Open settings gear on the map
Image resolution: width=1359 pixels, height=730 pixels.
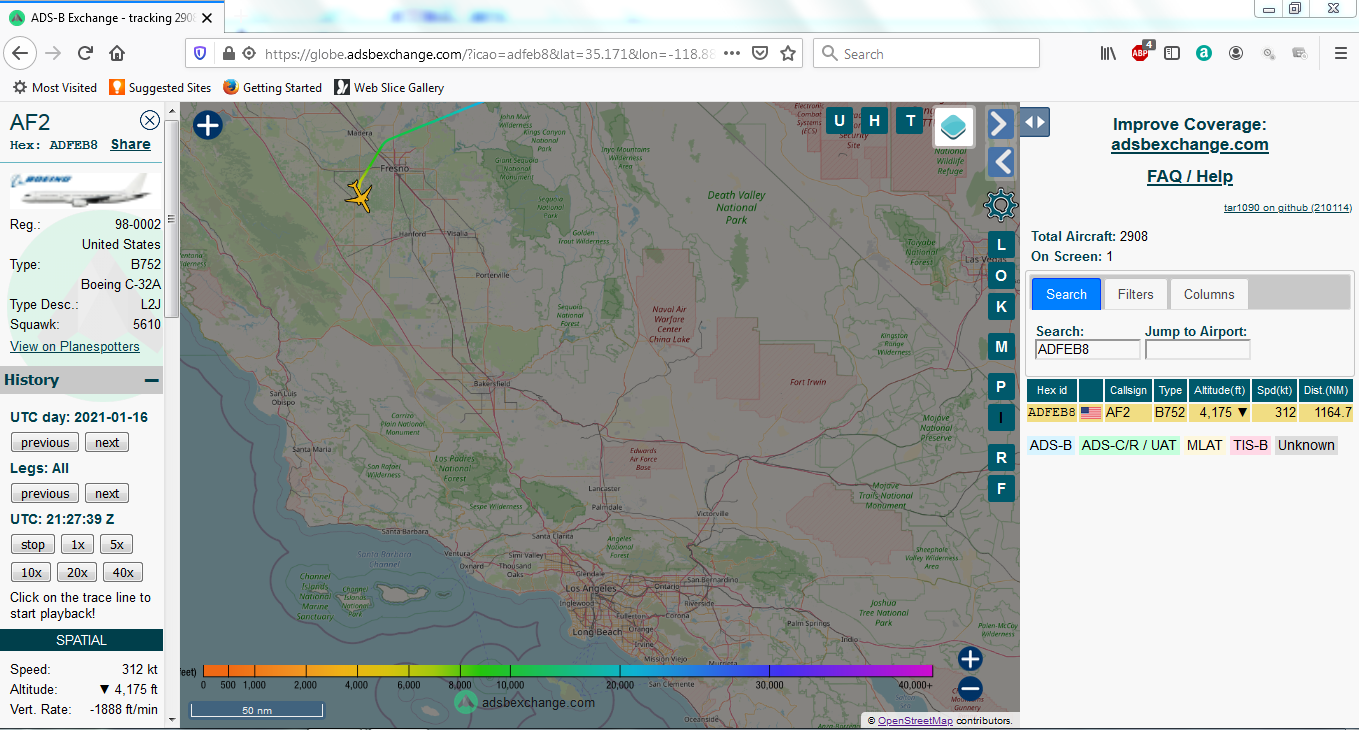[x=1001, y=205]
